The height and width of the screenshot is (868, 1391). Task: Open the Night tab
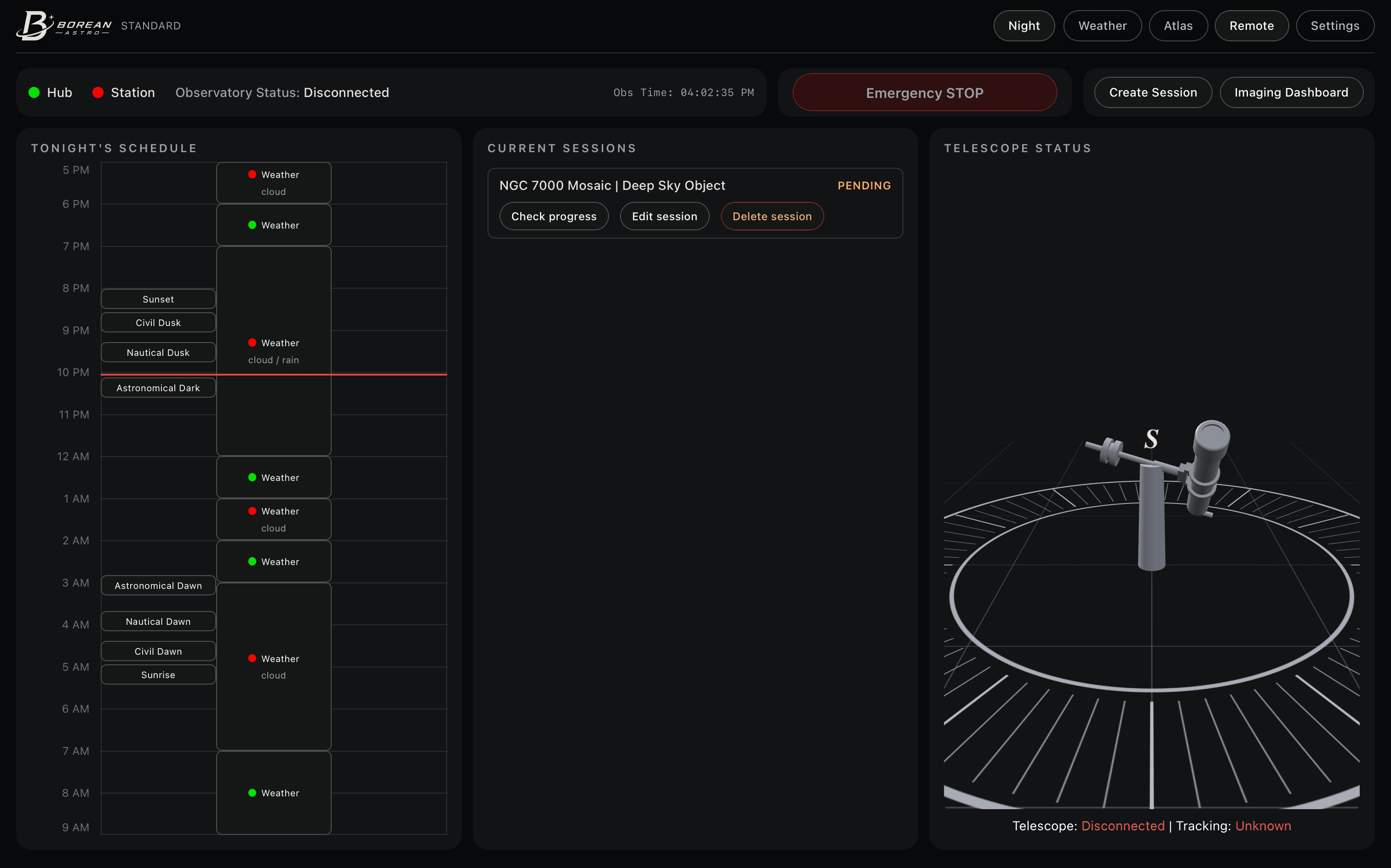tap(1023, 26)
